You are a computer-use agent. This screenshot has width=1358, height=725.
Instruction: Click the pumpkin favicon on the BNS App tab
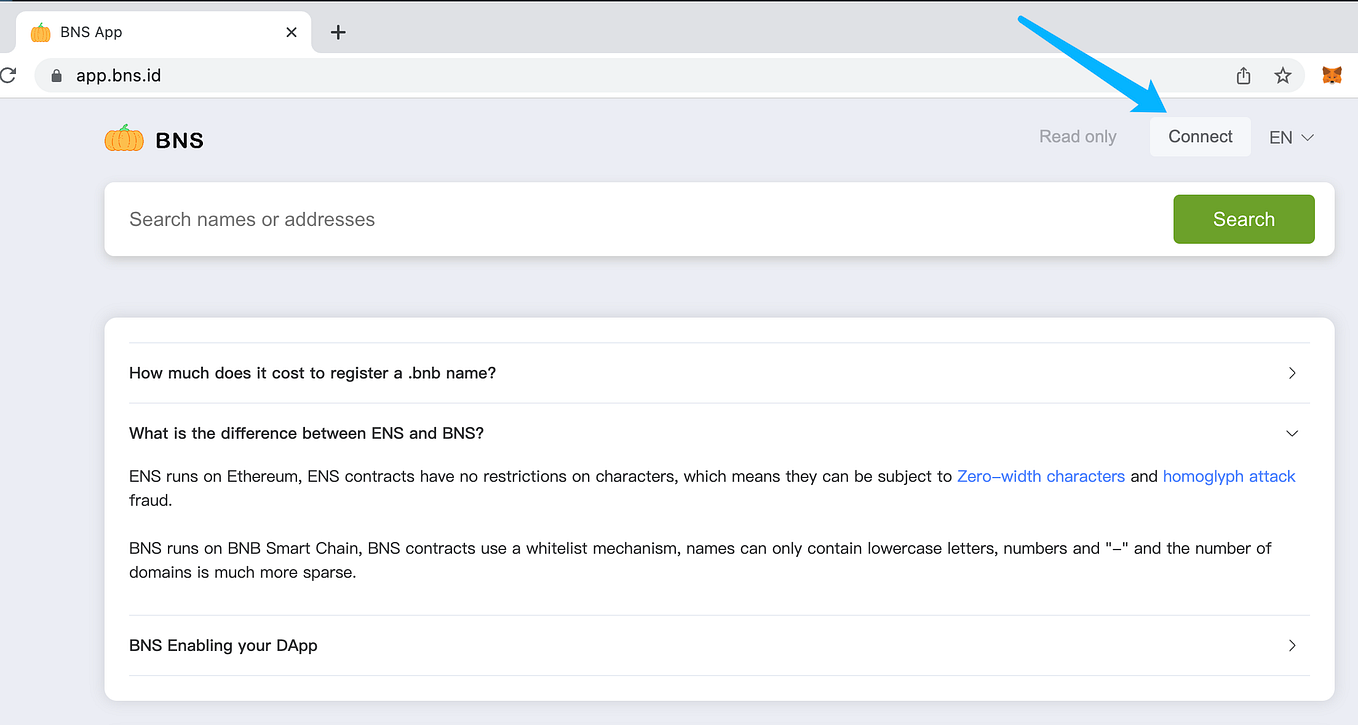click(40, 31)
